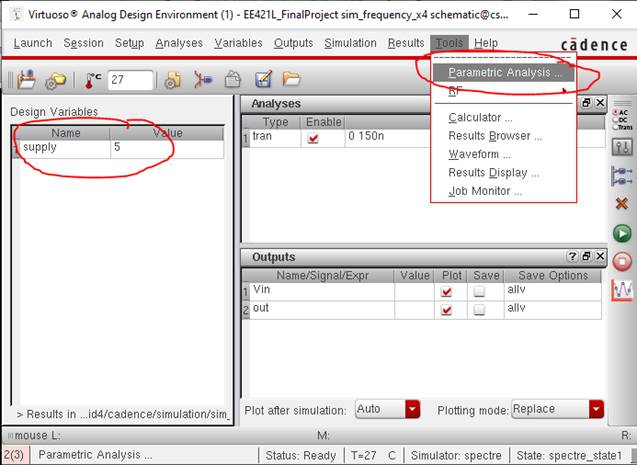637x465 pixels.
Task: Enable the Save checkbox for out
Action: click(x=480, y=310)
